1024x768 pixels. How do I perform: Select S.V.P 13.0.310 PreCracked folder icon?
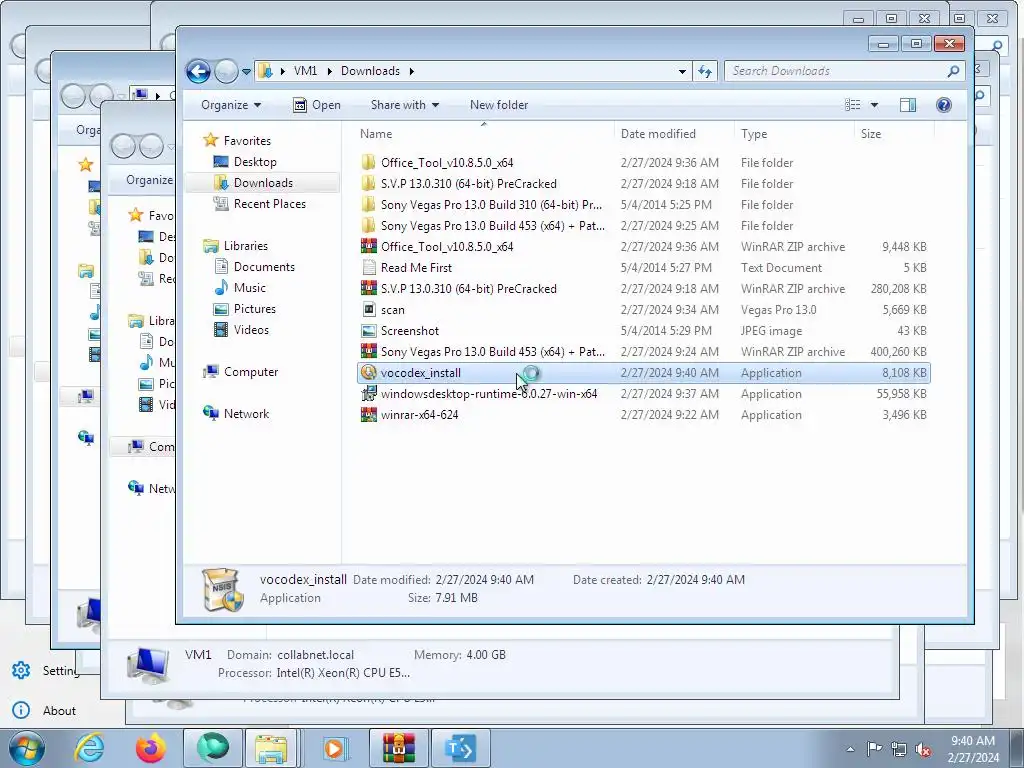tap(368, 184)
